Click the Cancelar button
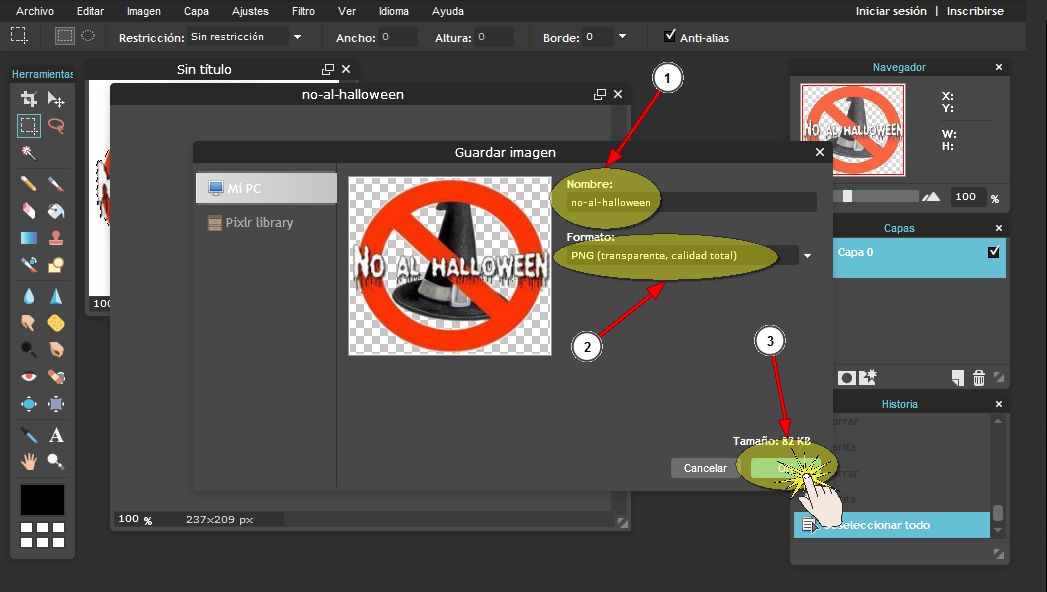The width and height of the screenshot is (1047, 592). pyautogui.click(x=705, y=468)
